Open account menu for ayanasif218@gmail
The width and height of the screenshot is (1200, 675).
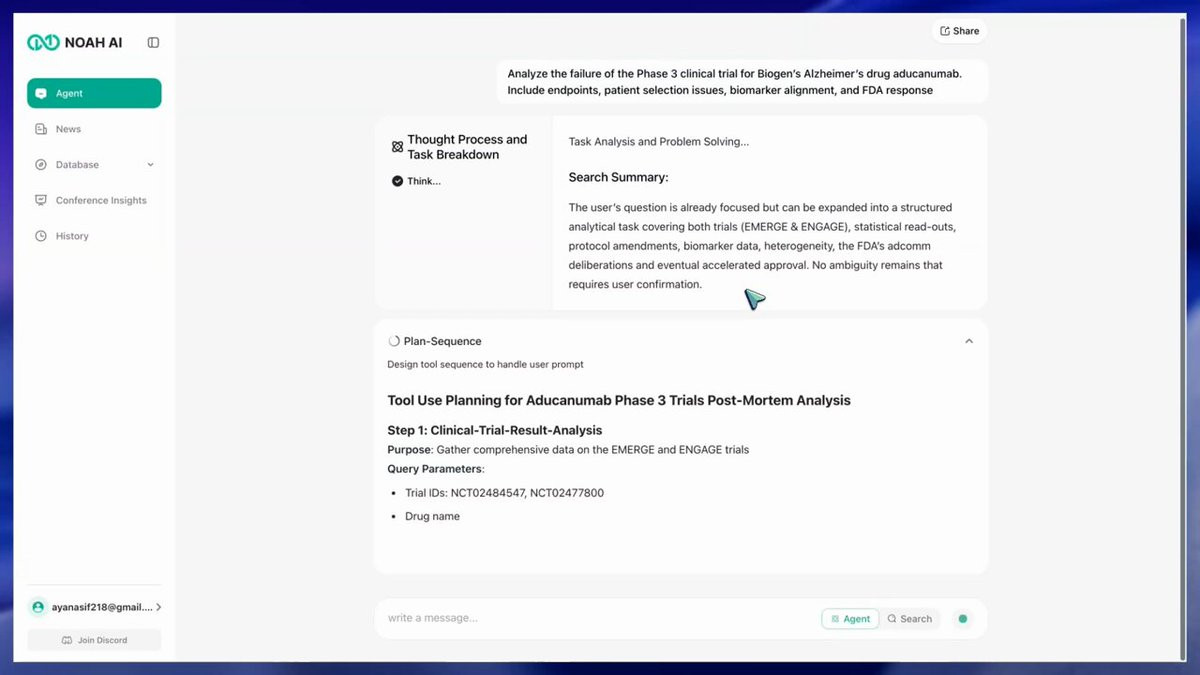click(x=94, y=607)
